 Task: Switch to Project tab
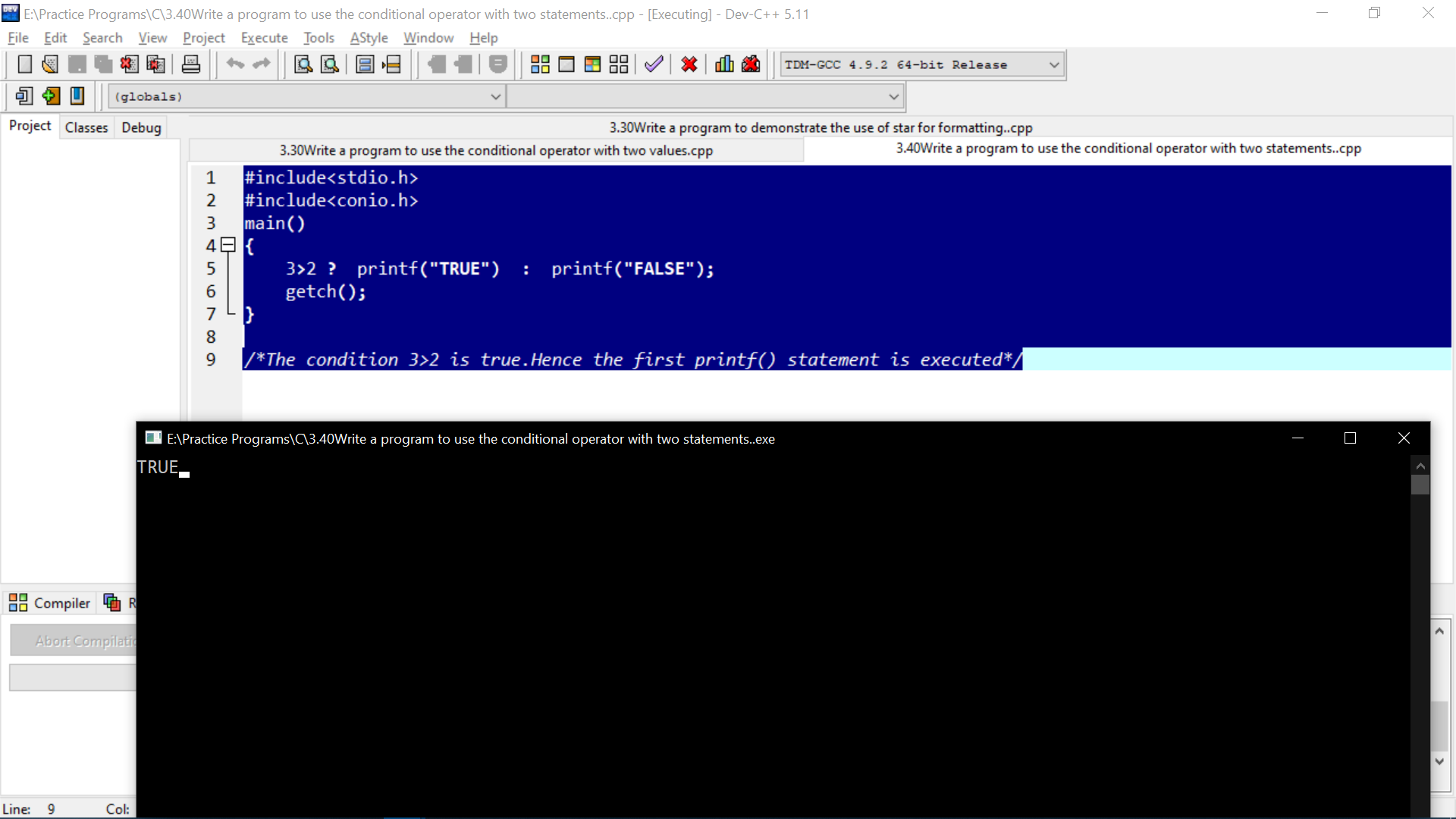pos(29,126)
